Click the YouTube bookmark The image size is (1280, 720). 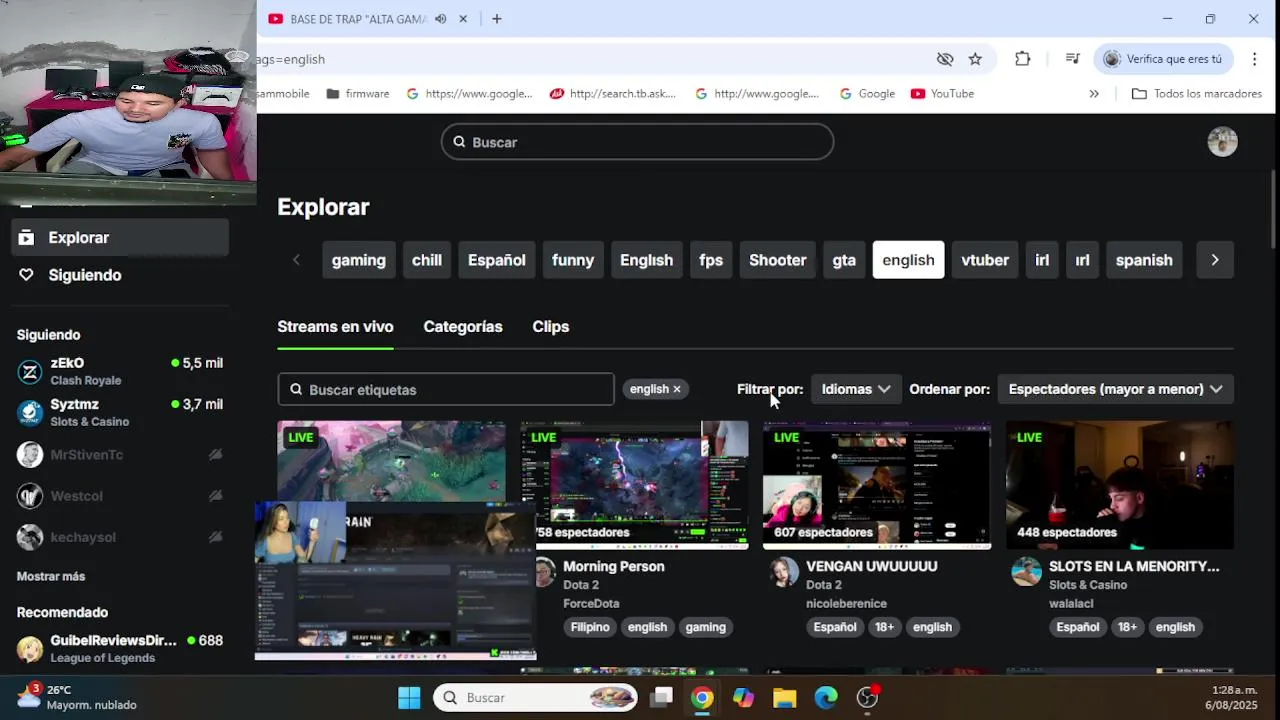942,94
